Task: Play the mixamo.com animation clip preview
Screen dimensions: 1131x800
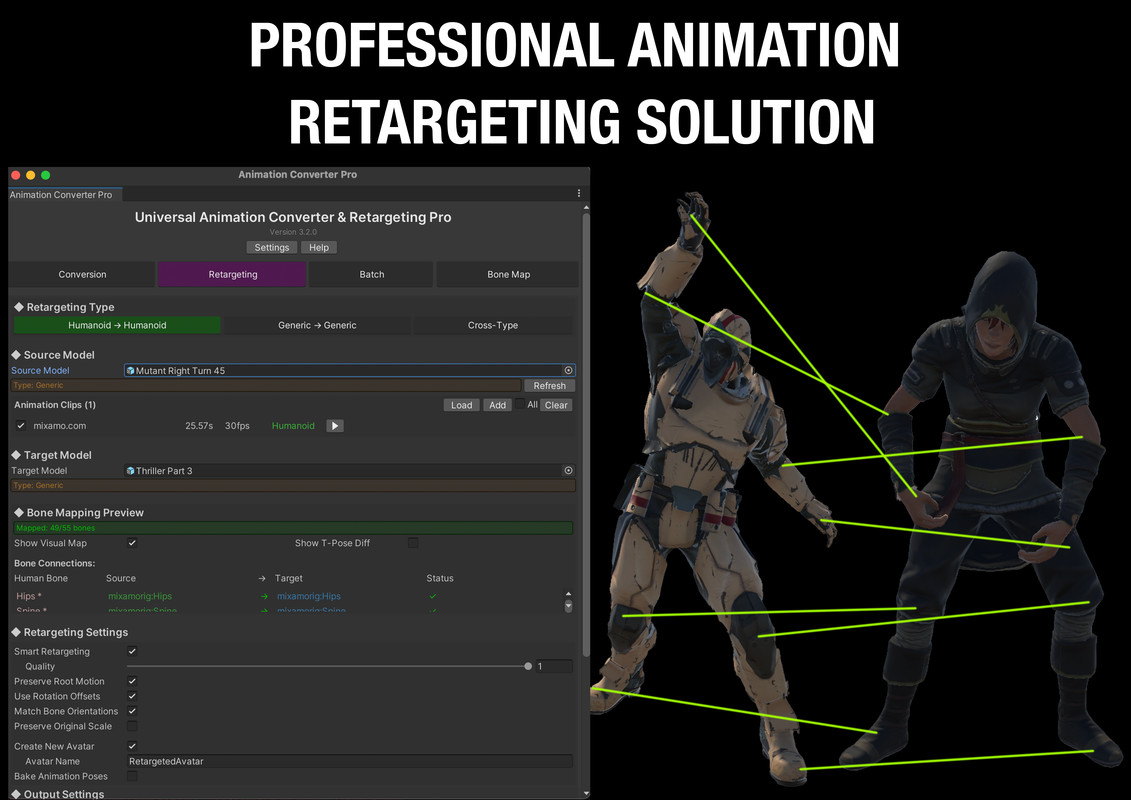Action: tap(335, 426)
